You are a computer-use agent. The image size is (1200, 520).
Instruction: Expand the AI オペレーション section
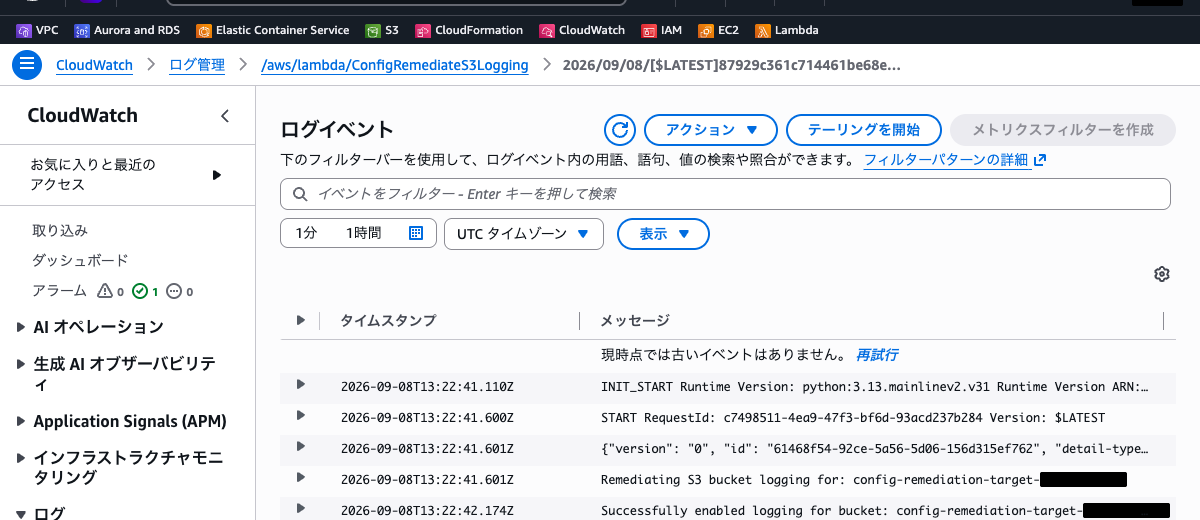(22, 326)
